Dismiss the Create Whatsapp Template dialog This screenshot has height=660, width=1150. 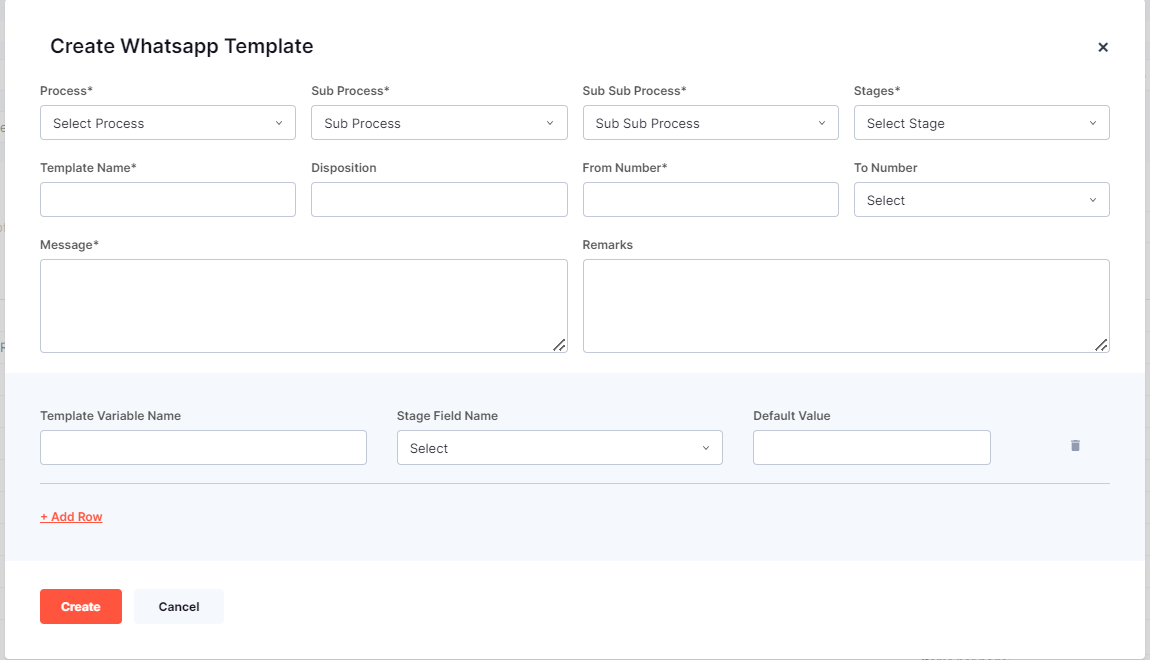pyautogui.click(x=1102, y=46)
